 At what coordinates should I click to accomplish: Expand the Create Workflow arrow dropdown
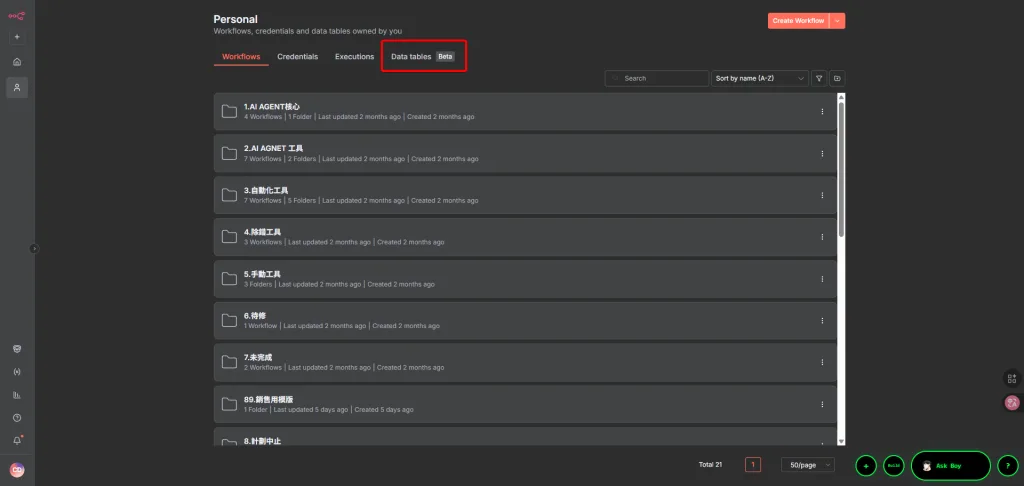click(x=838, y=21)
